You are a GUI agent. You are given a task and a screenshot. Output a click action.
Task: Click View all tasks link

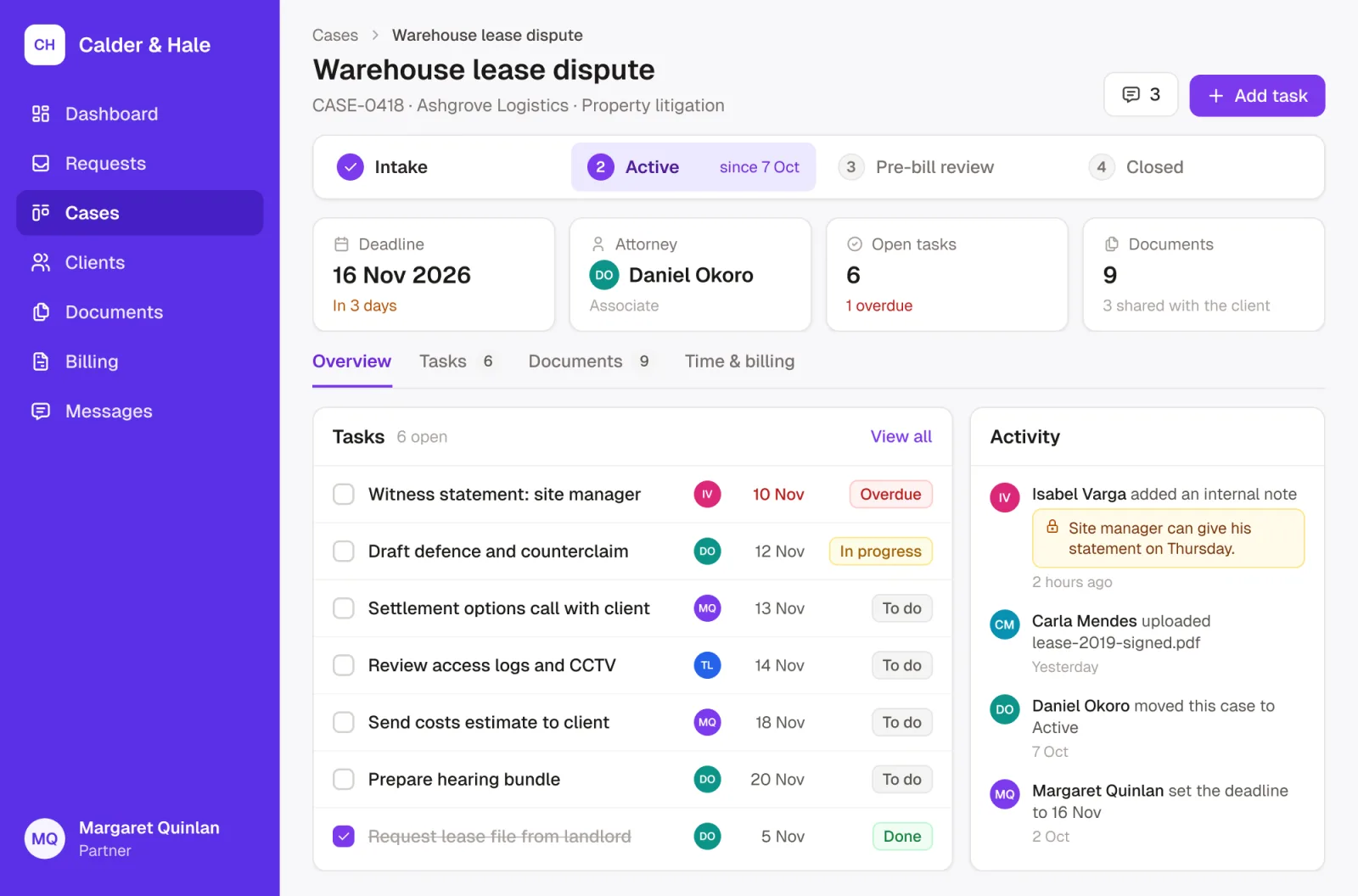(901, 436)
